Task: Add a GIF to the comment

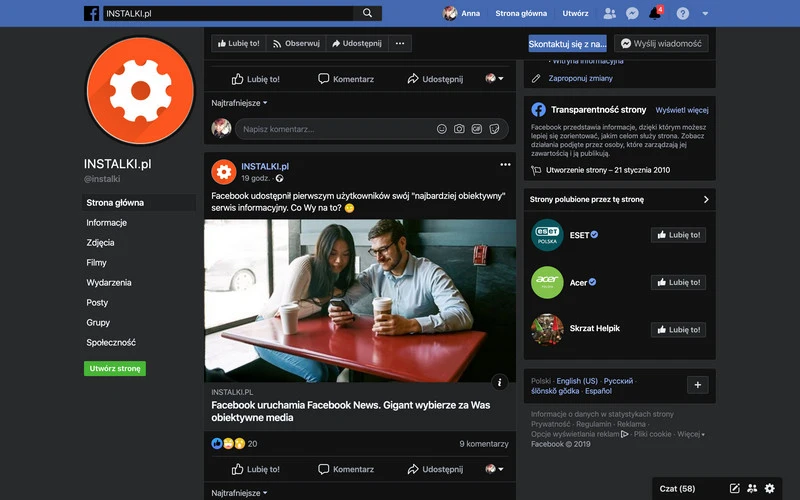Action: pos(476,129)
